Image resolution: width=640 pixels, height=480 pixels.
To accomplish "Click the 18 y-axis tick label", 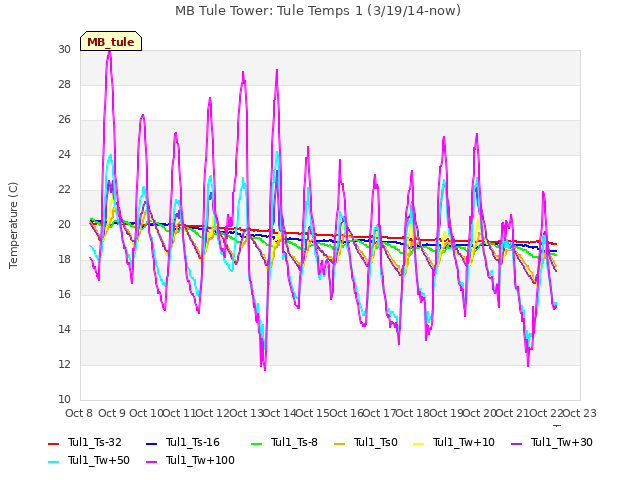I will coord(64,260).
